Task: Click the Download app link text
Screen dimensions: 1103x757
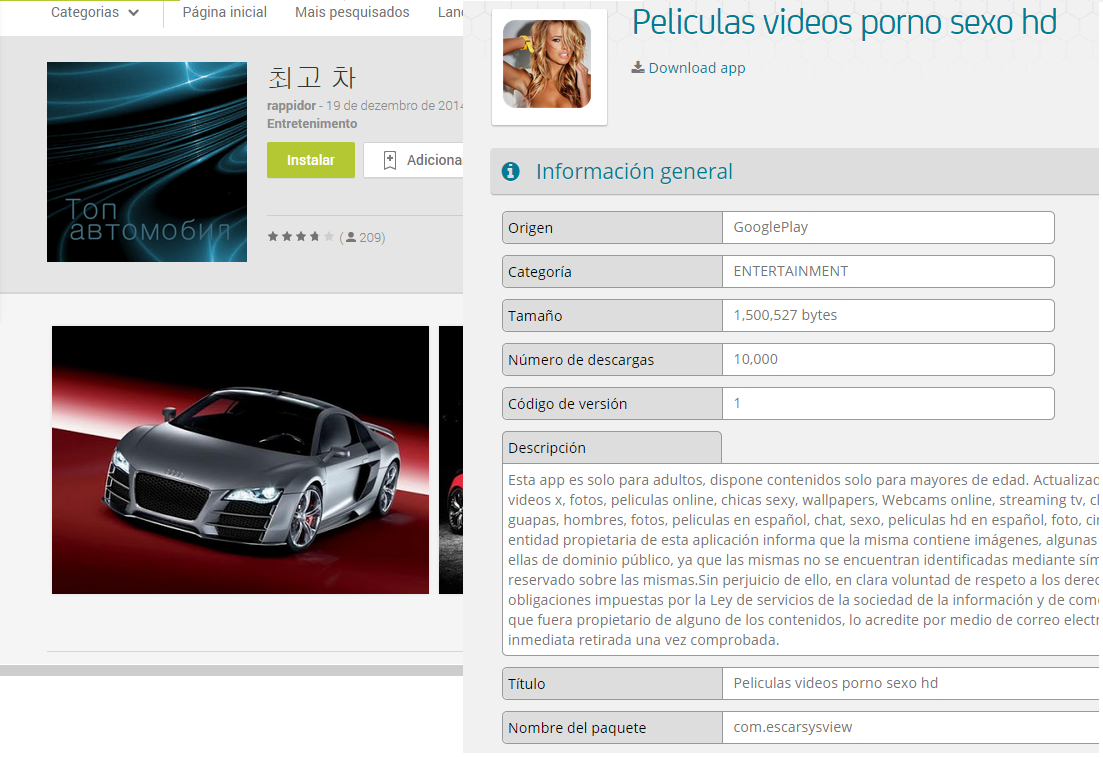Action: pyautogui.click(x=697, y=68)
